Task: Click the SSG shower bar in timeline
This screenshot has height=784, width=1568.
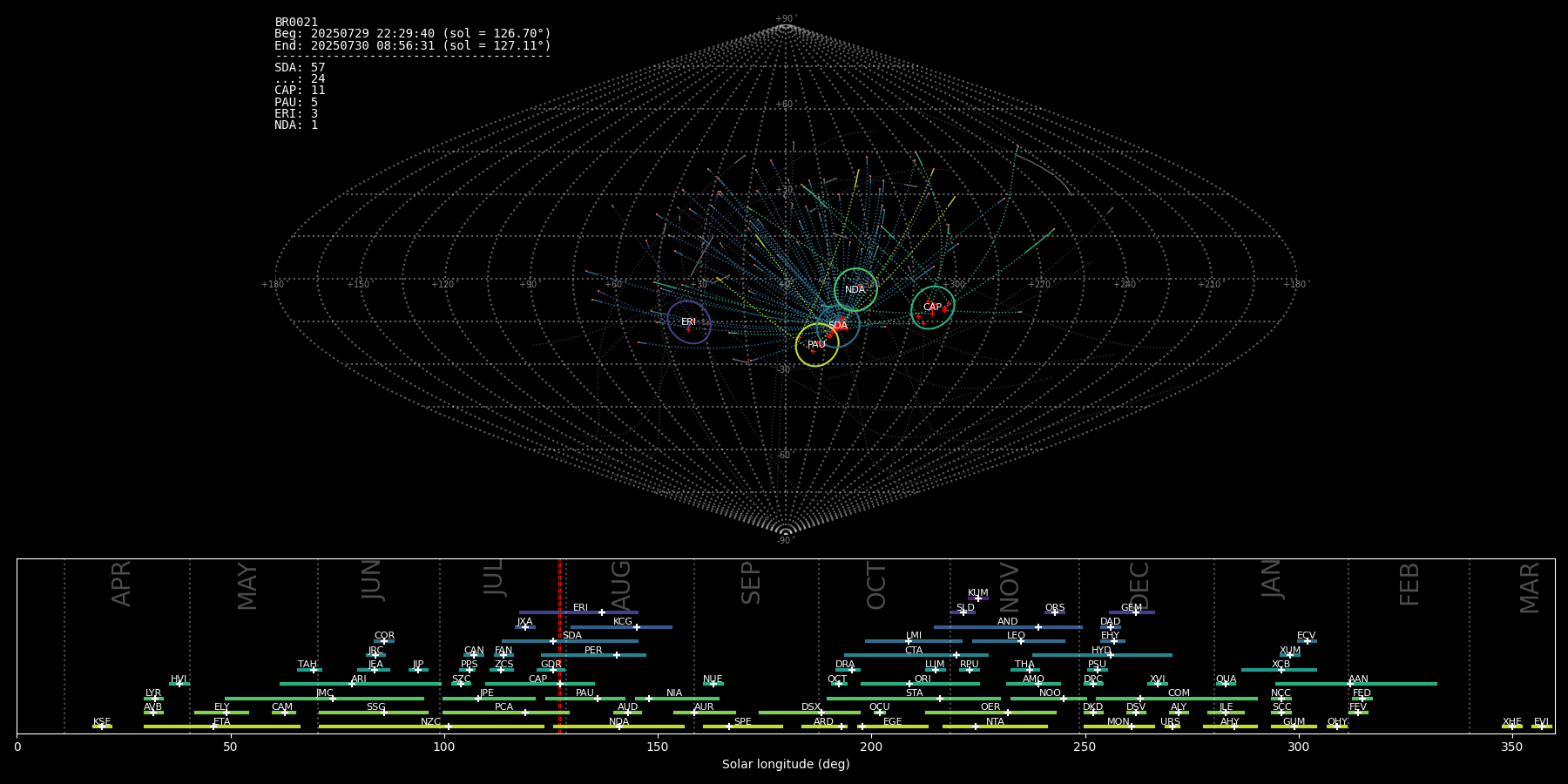Action: [374, 713]
